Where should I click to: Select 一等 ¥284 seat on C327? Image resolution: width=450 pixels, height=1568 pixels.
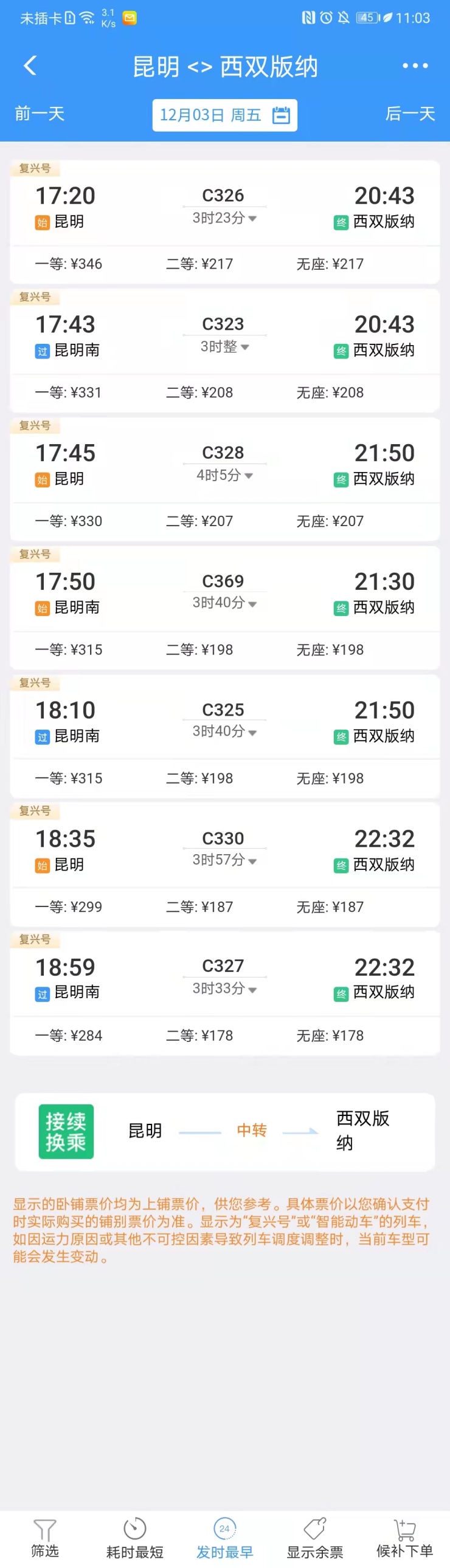69,1035
